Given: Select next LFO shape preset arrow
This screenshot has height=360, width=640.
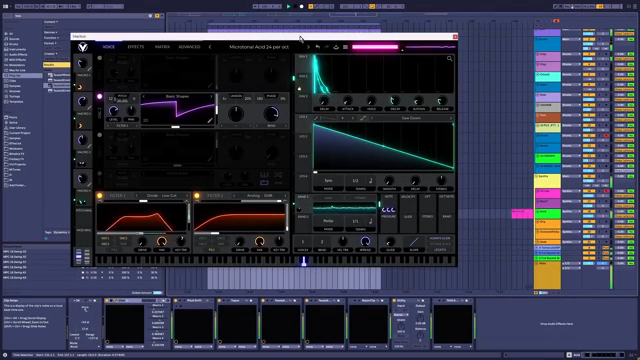Looking at the screenshot, I should [451, 118].
